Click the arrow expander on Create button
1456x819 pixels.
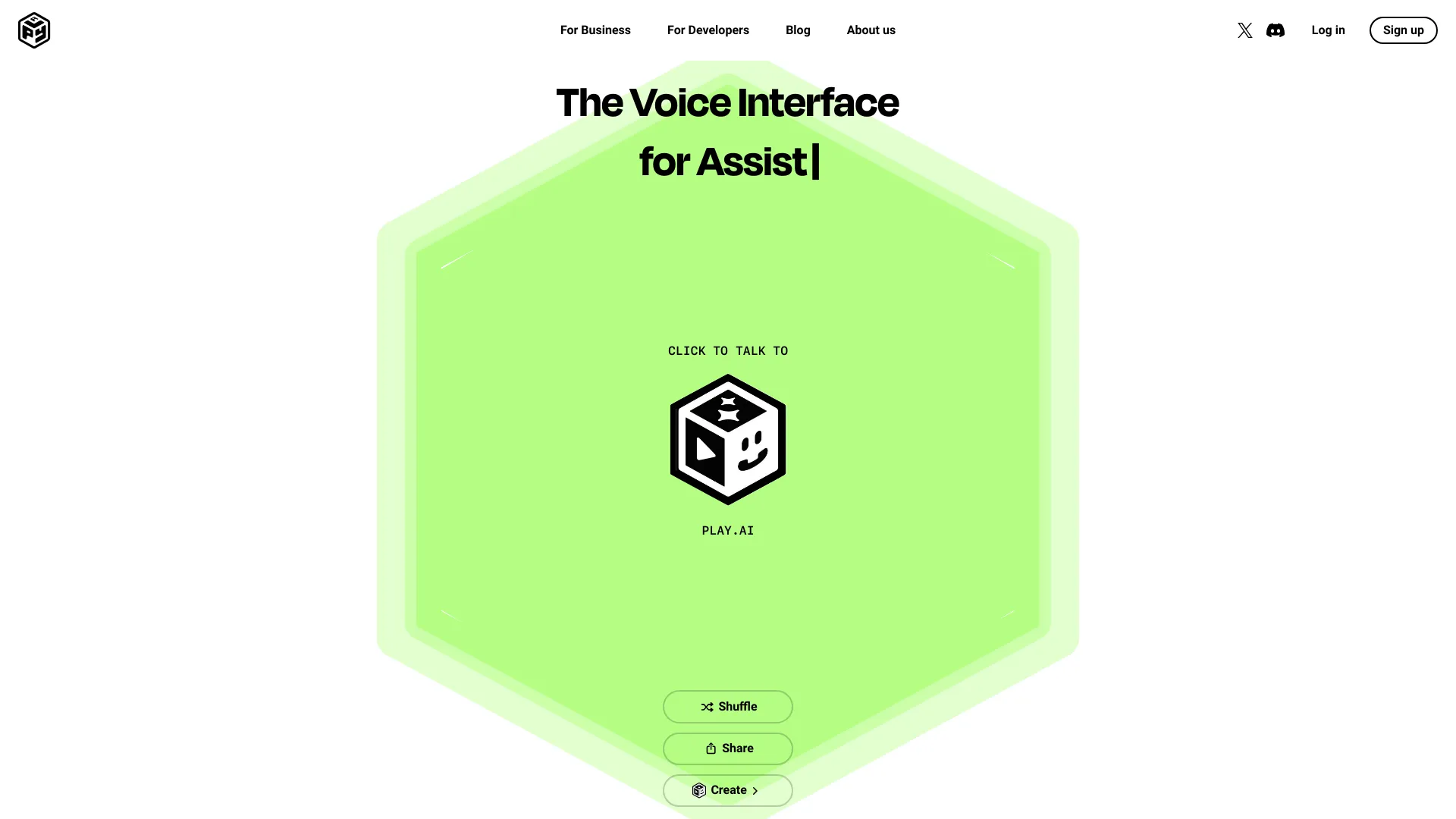[x=756, y=790]
